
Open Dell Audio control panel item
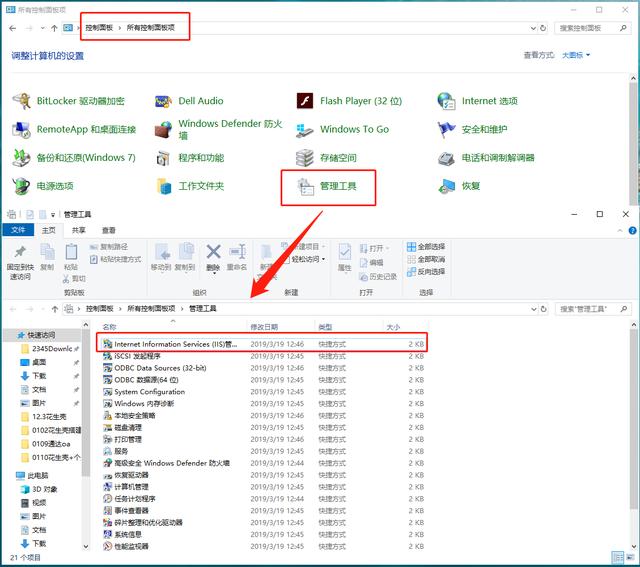click(x=189, y=101)
